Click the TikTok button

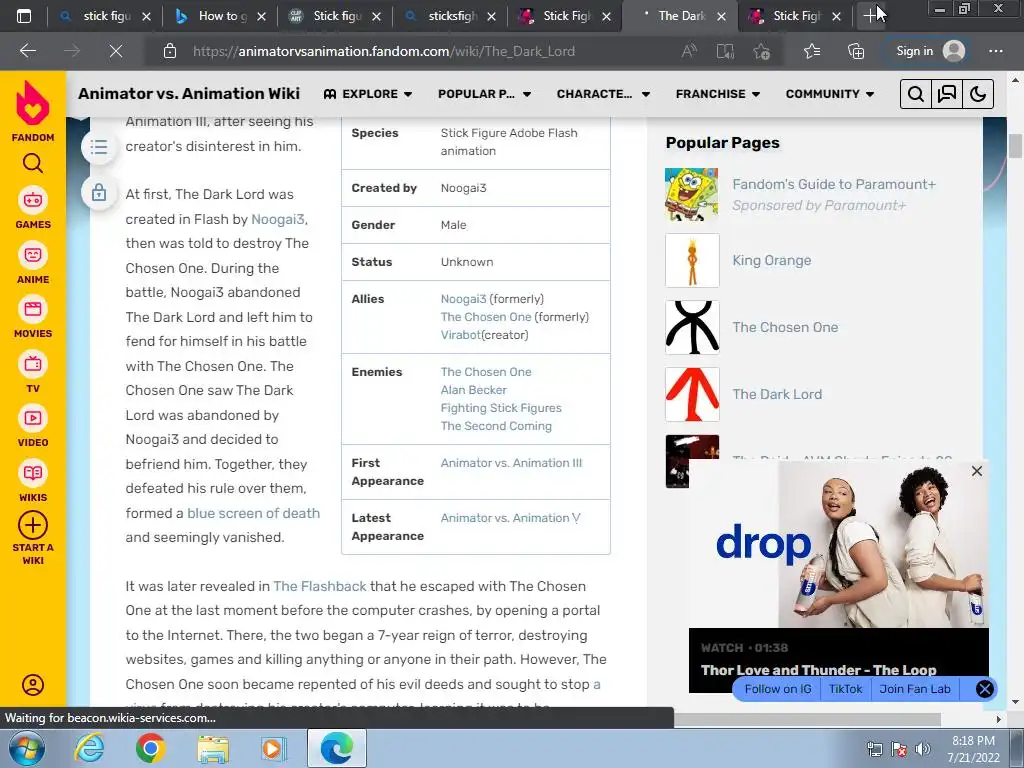coord(845,689)
